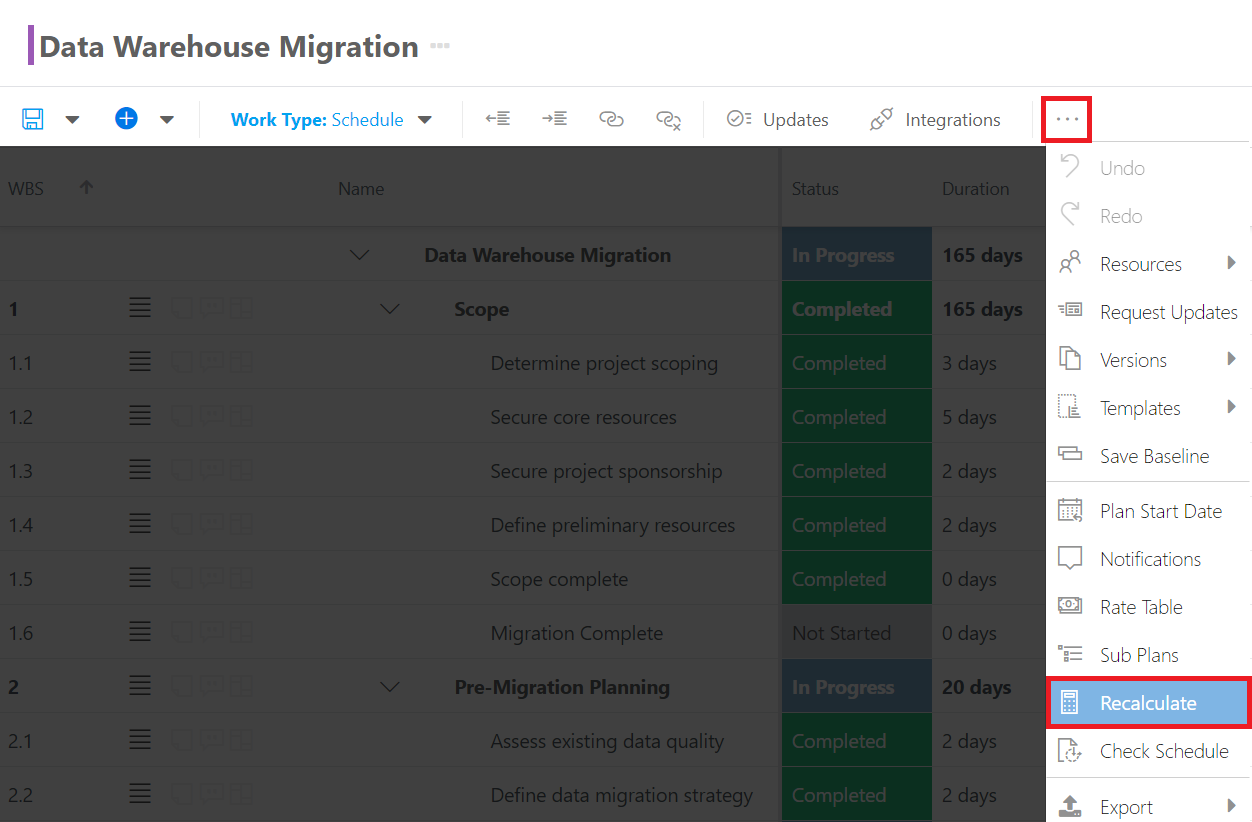Click the ellipsis beside project title
Viewport: 1252px width, 822px height.
(440, 46)
